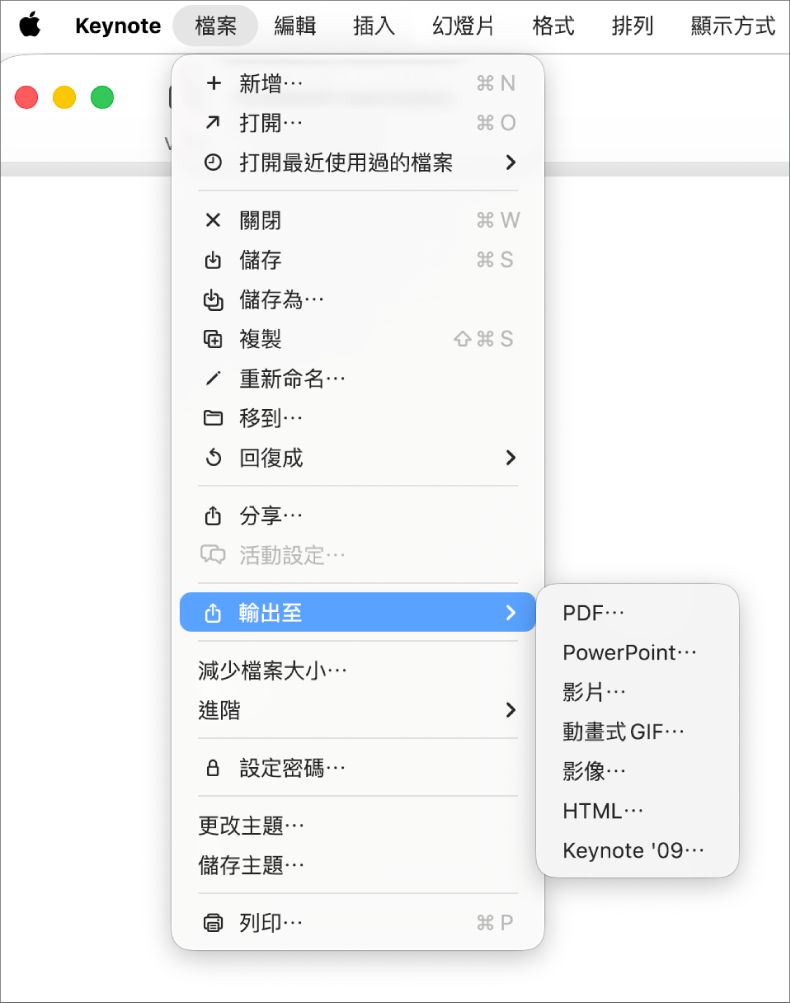This screenshot has height=1003, width=790.
Task: Open the 幻燈片 menu
Action: (462, 26)
